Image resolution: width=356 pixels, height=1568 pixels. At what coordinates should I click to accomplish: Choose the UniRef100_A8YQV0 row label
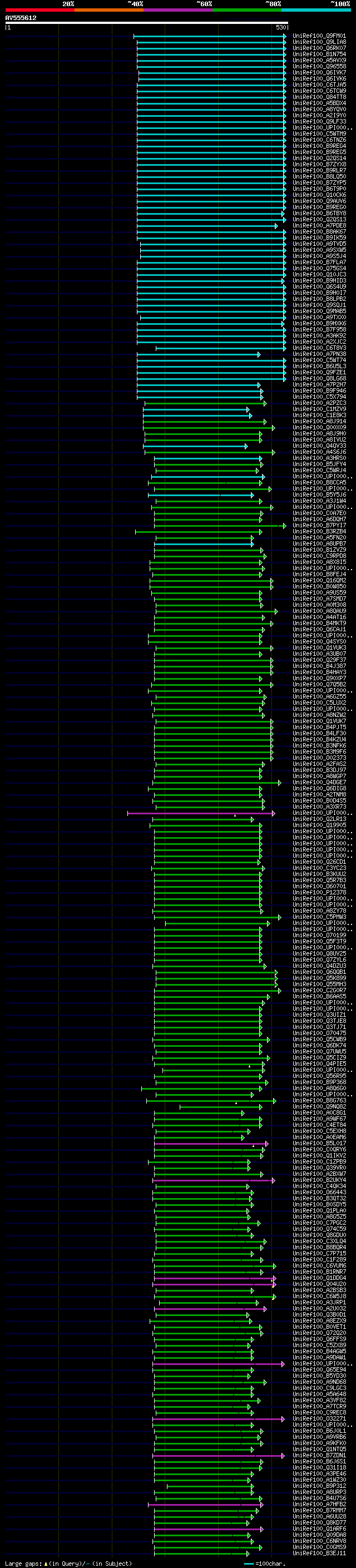pos(319,109)
